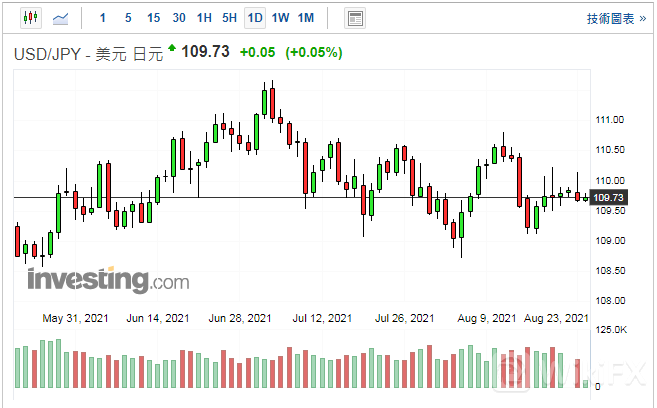Select the candlestick chart type icon
Image resolution: width=657 pixels, height=408 pixels.
click(x=29, y=18)
